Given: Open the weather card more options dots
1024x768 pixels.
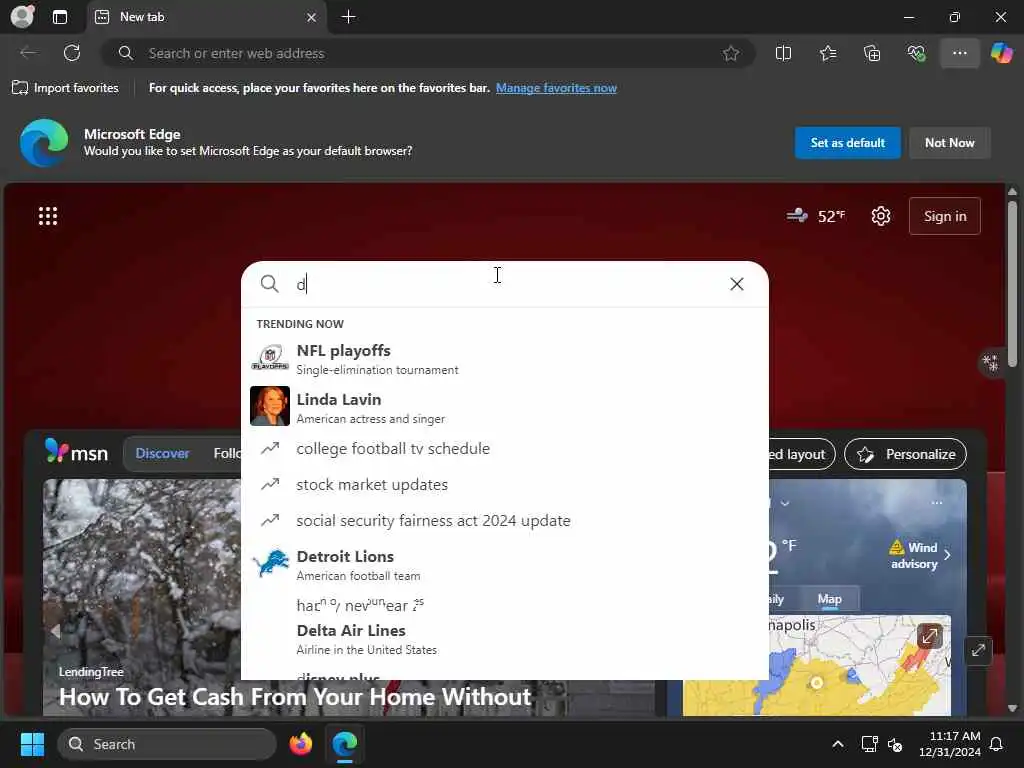Looking at the screenshot, I should coord(936,503).
